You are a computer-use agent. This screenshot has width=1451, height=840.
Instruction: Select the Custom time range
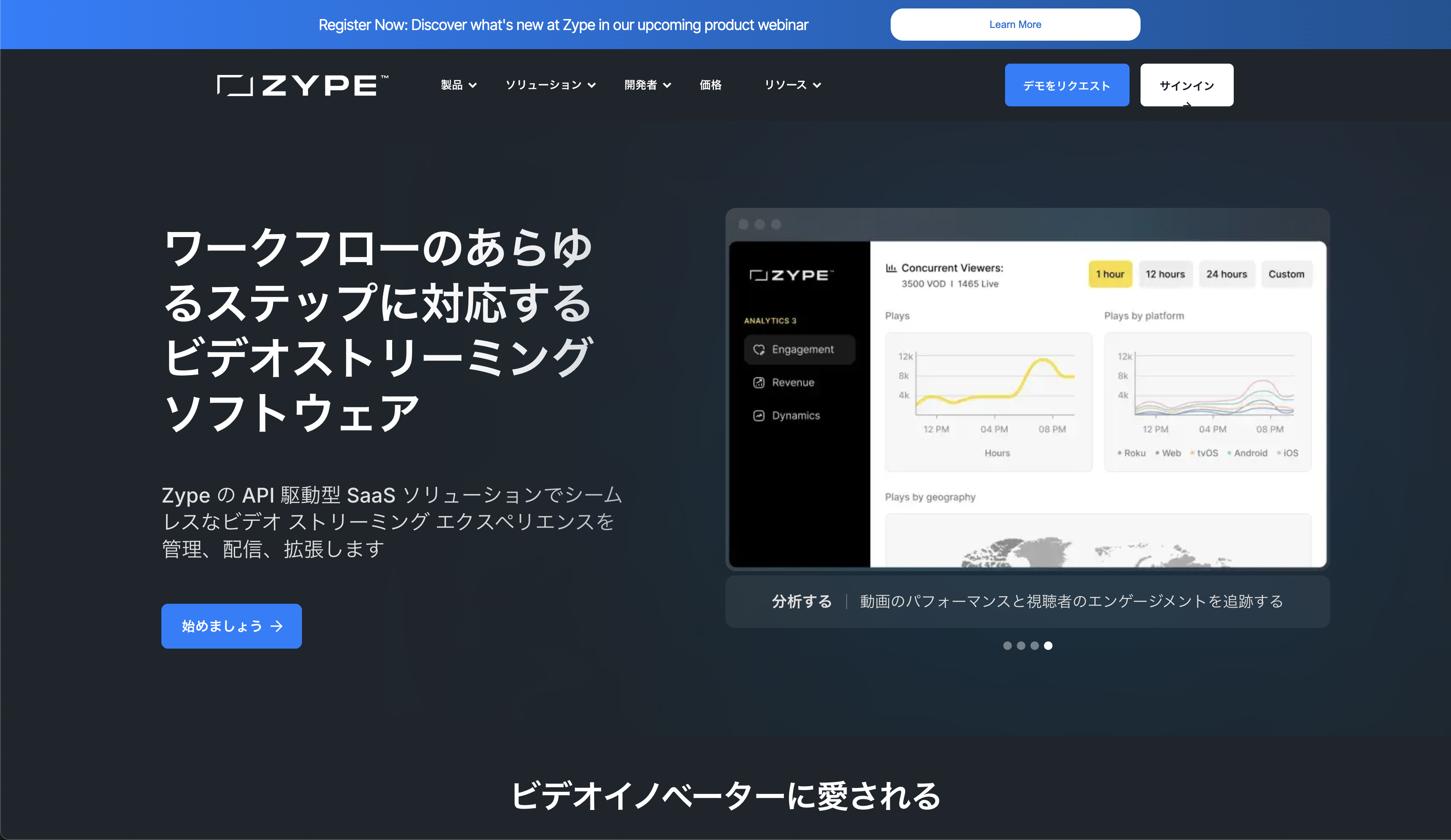click(x=1286, y=274)
